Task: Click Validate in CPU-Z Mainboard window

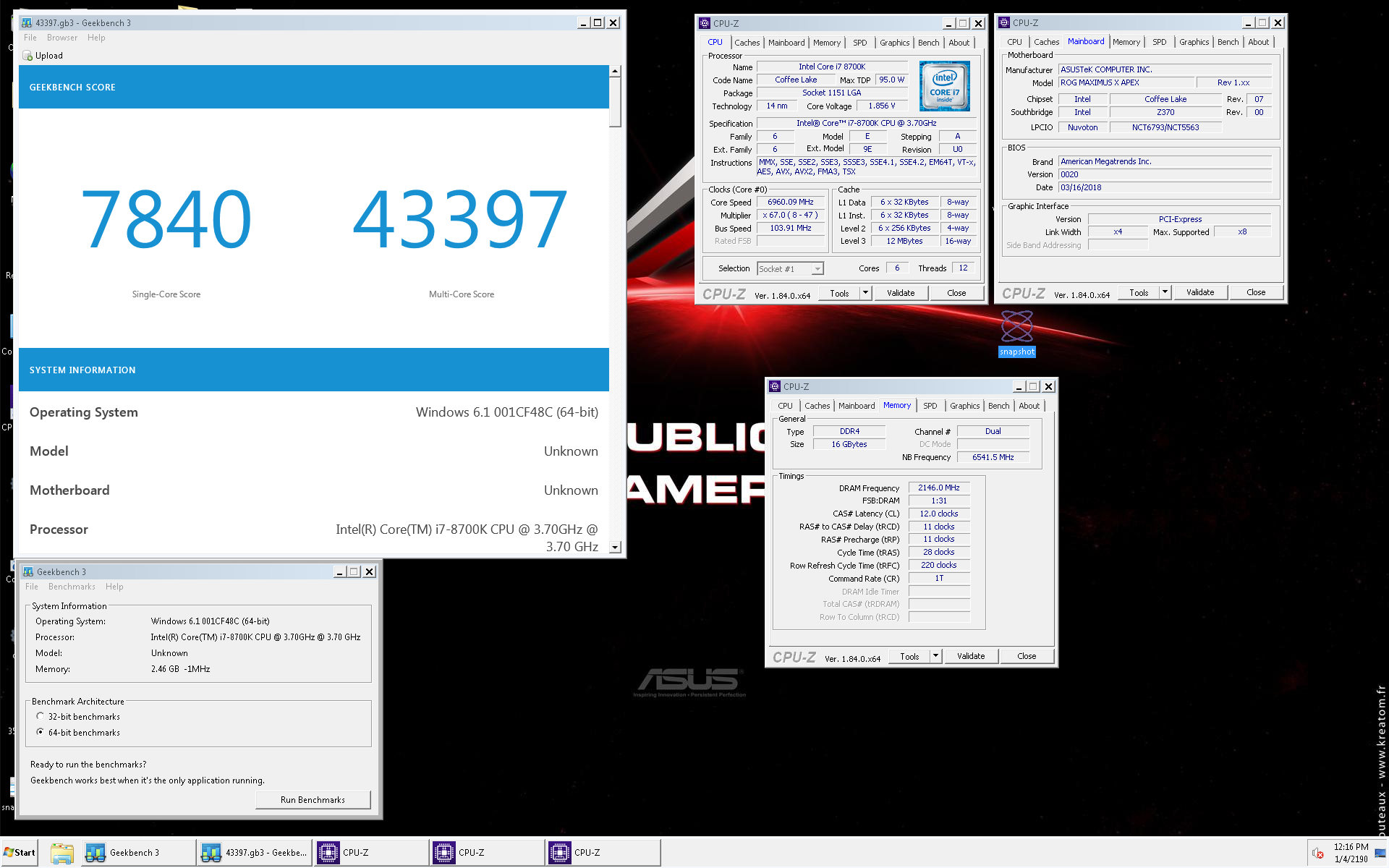Action: click(1200, 292)
